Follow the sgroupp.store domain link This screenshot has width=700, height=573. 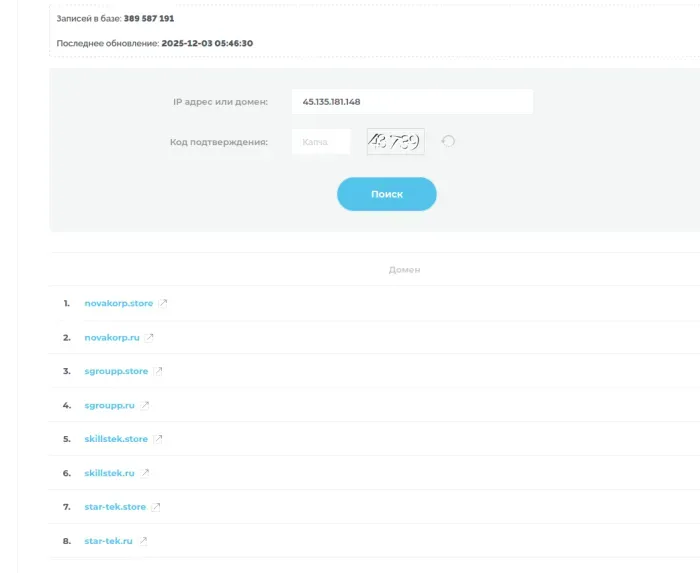116,371
